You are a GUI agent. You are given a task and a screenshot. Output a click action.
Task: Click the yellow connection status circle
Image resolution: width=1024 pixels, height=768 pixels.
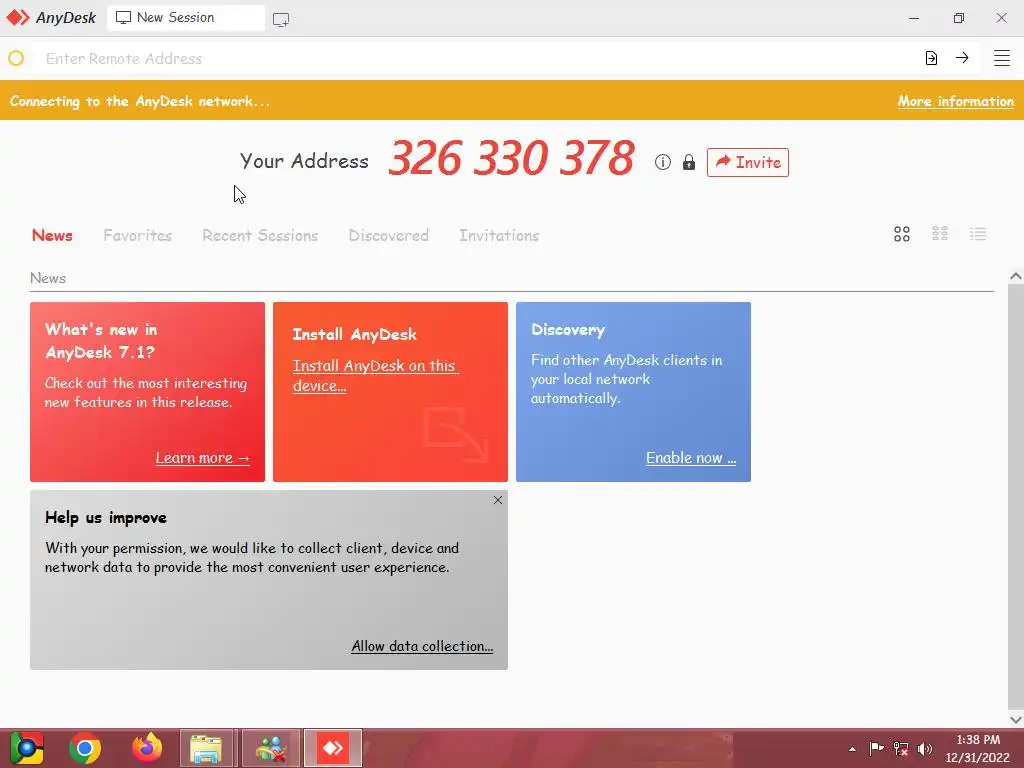pos(16,59)
